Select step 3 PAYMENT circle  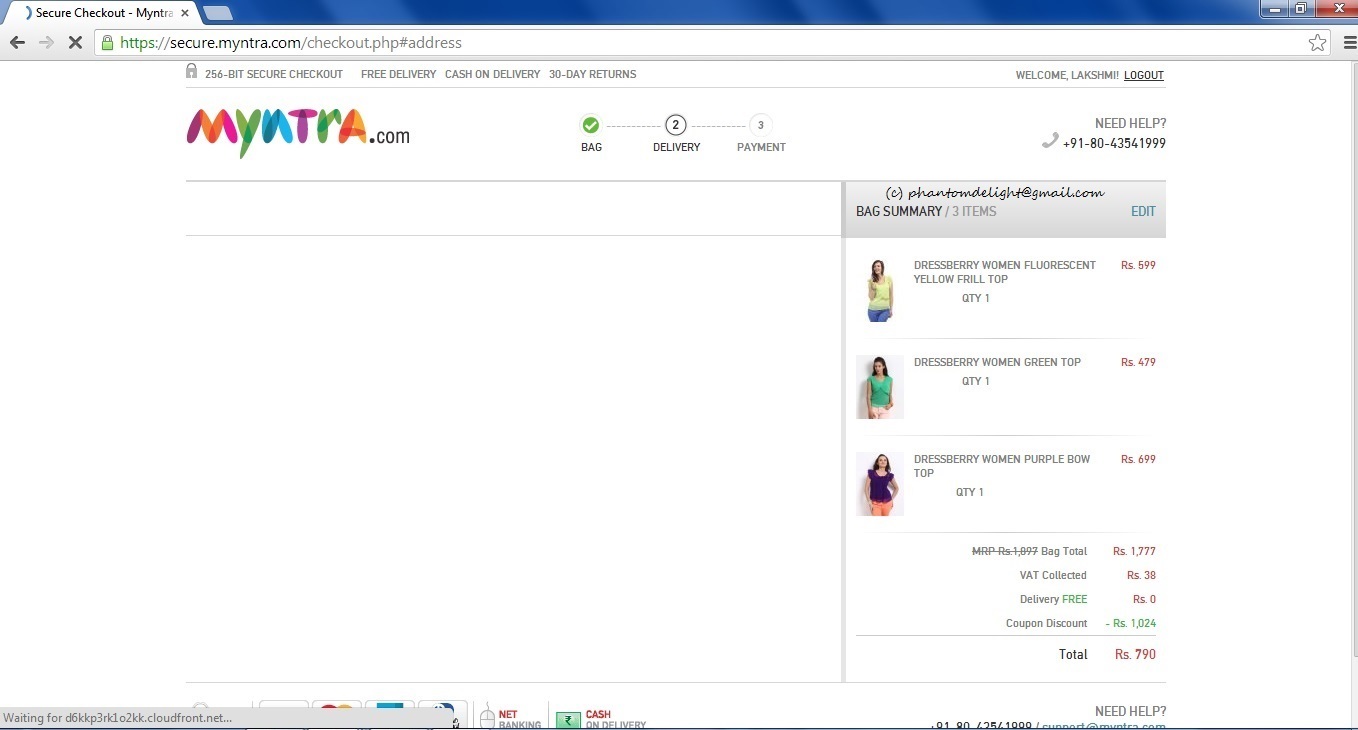click(761, 125)
